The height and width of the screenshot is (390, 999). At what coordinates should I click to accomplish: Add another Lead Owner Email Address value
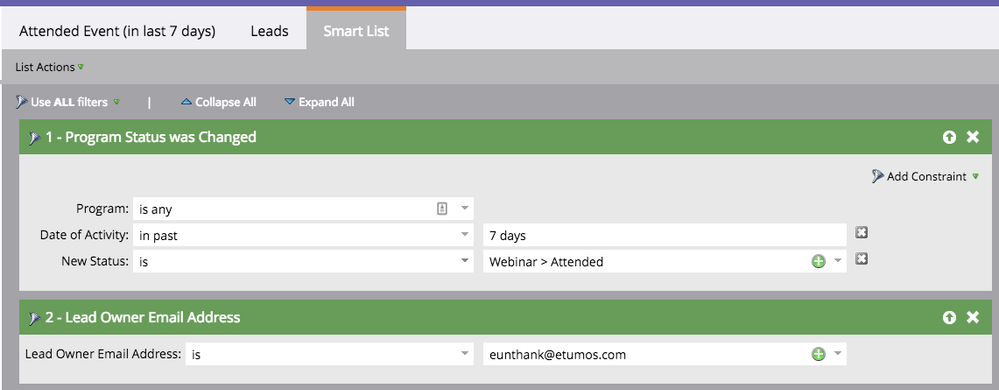(819, 354)
